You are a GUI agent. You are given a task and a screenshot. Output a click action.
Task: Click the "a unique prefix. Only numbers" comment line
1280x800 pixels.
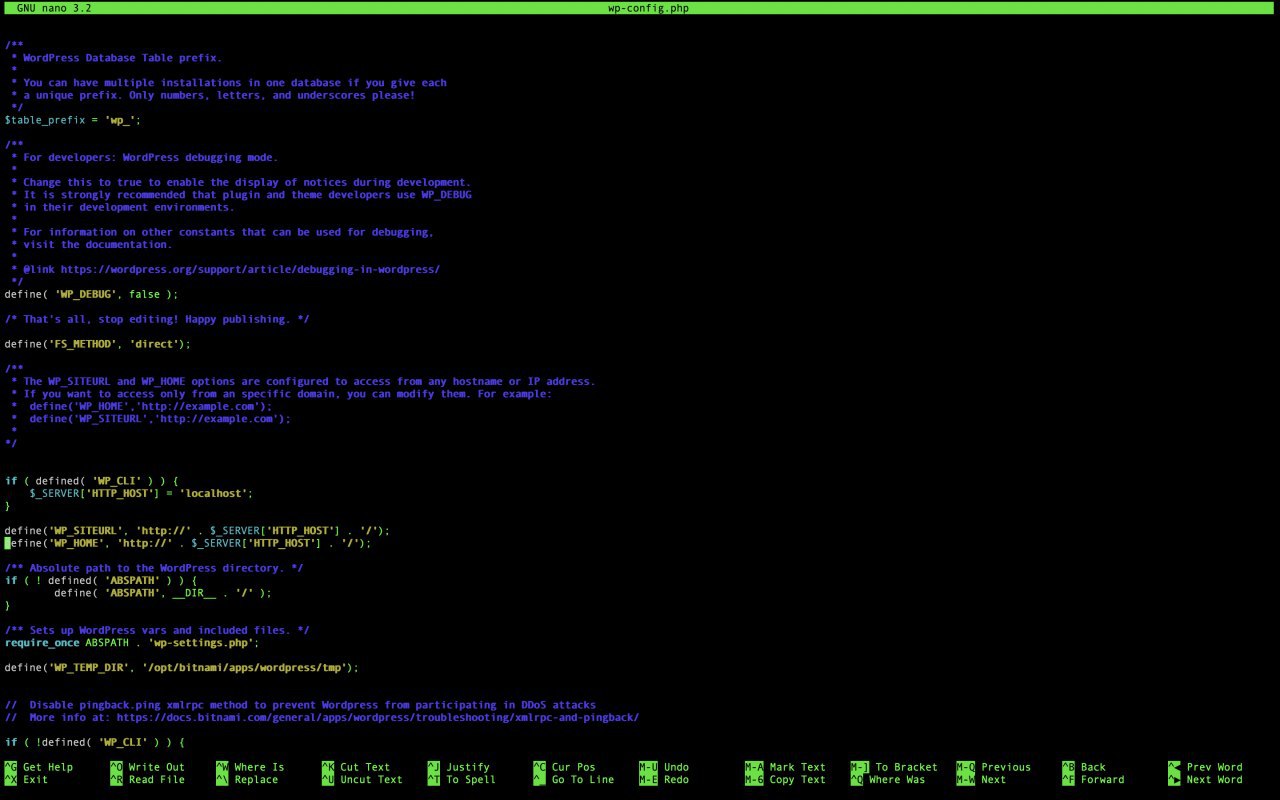(219, 95)
